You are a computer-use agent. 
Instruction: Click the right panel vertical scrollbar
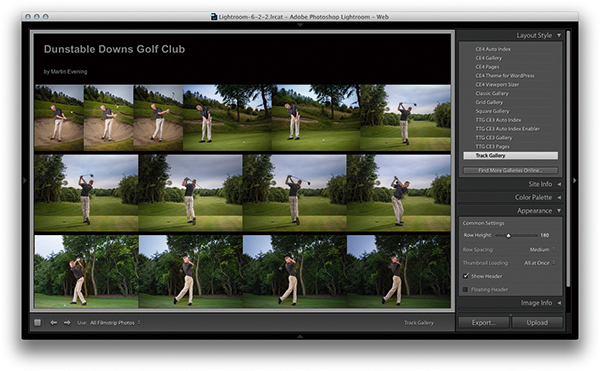click(568, 158)
